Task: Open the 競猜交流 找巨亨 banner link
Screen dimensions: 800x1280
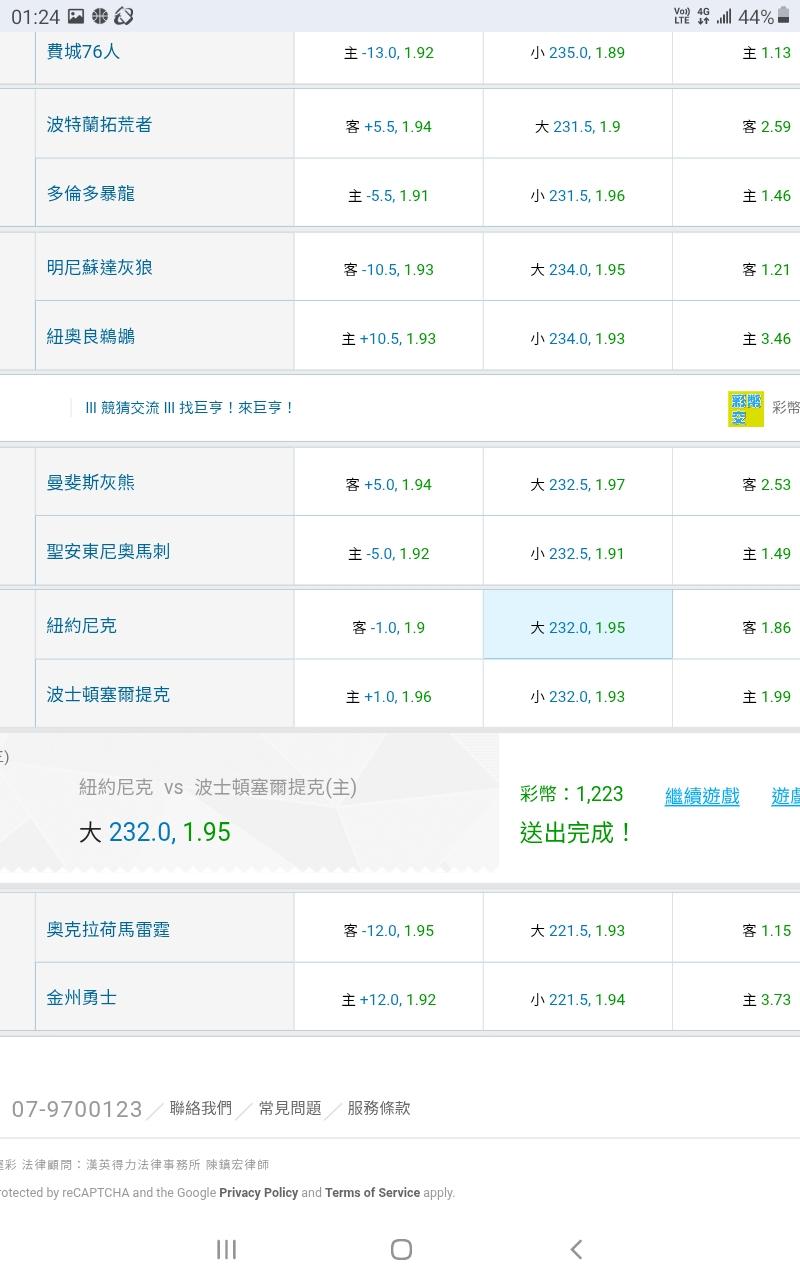Action: 190,408
